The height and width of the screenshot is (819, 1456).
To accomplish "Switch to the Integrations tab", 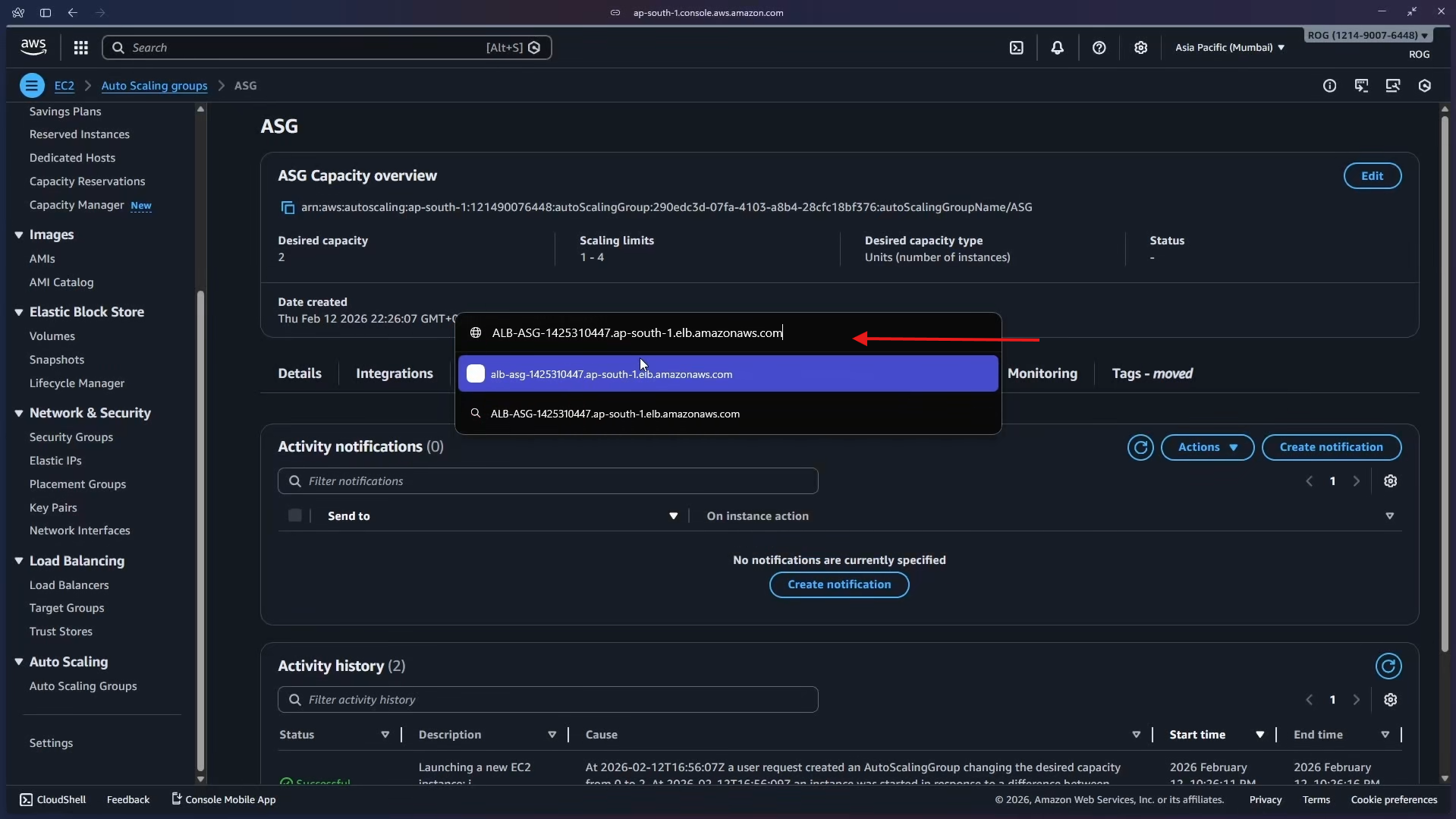I will point(394,373).
